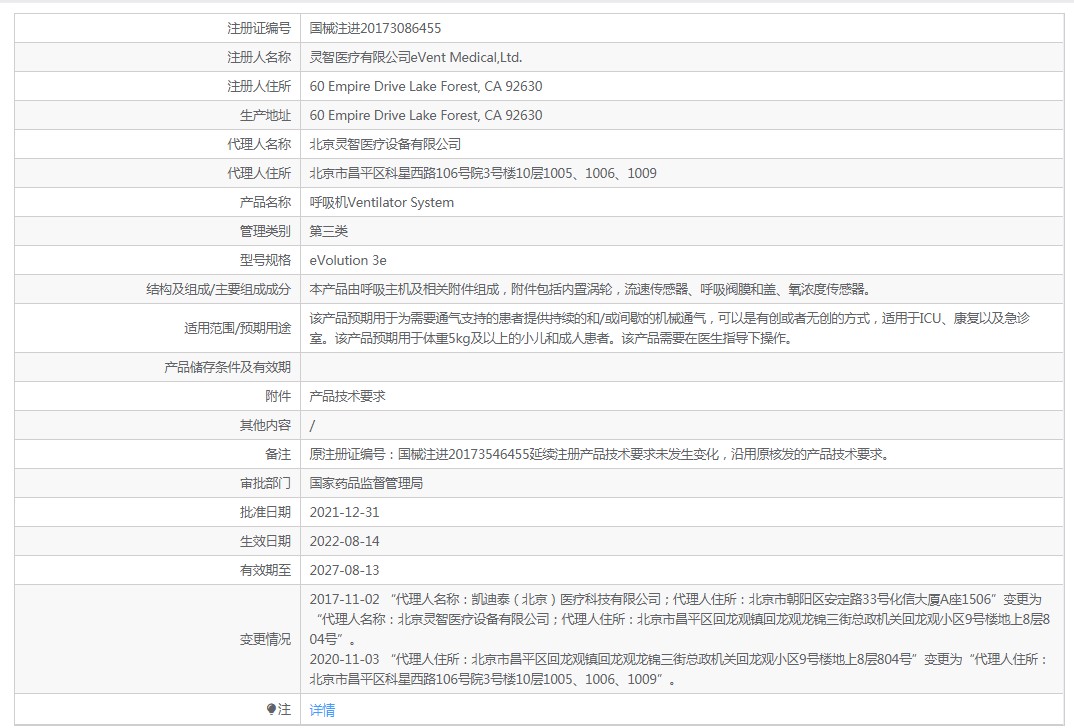This screenshot has width=1074, height=728.
Task: Click the 2020-11-03 change record entry
Action: (x=678, y=669)
